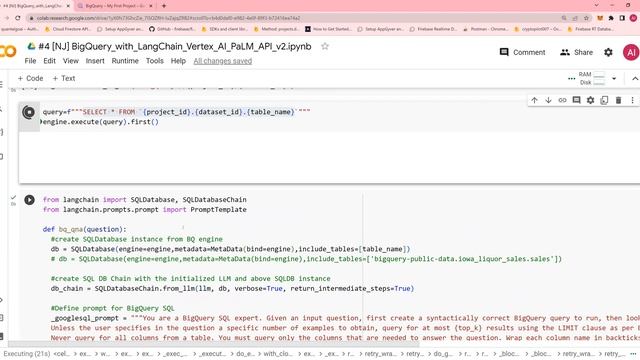Open the View menu
This screenshot has width=640, height=360.
(x=71, y=61)
